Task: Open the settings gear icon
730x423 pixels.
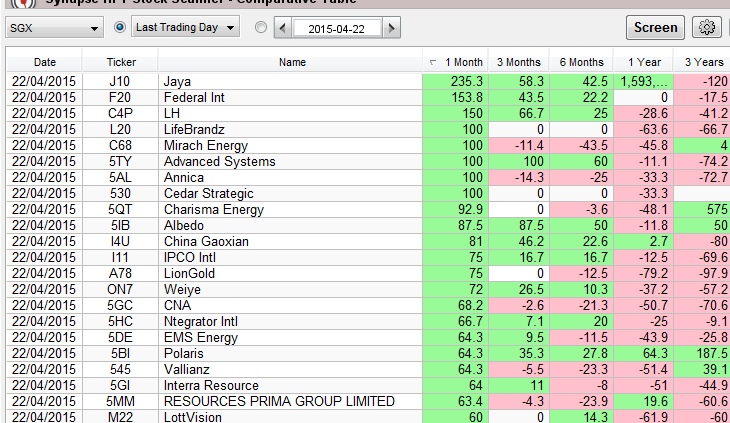Action: (708, 27)
